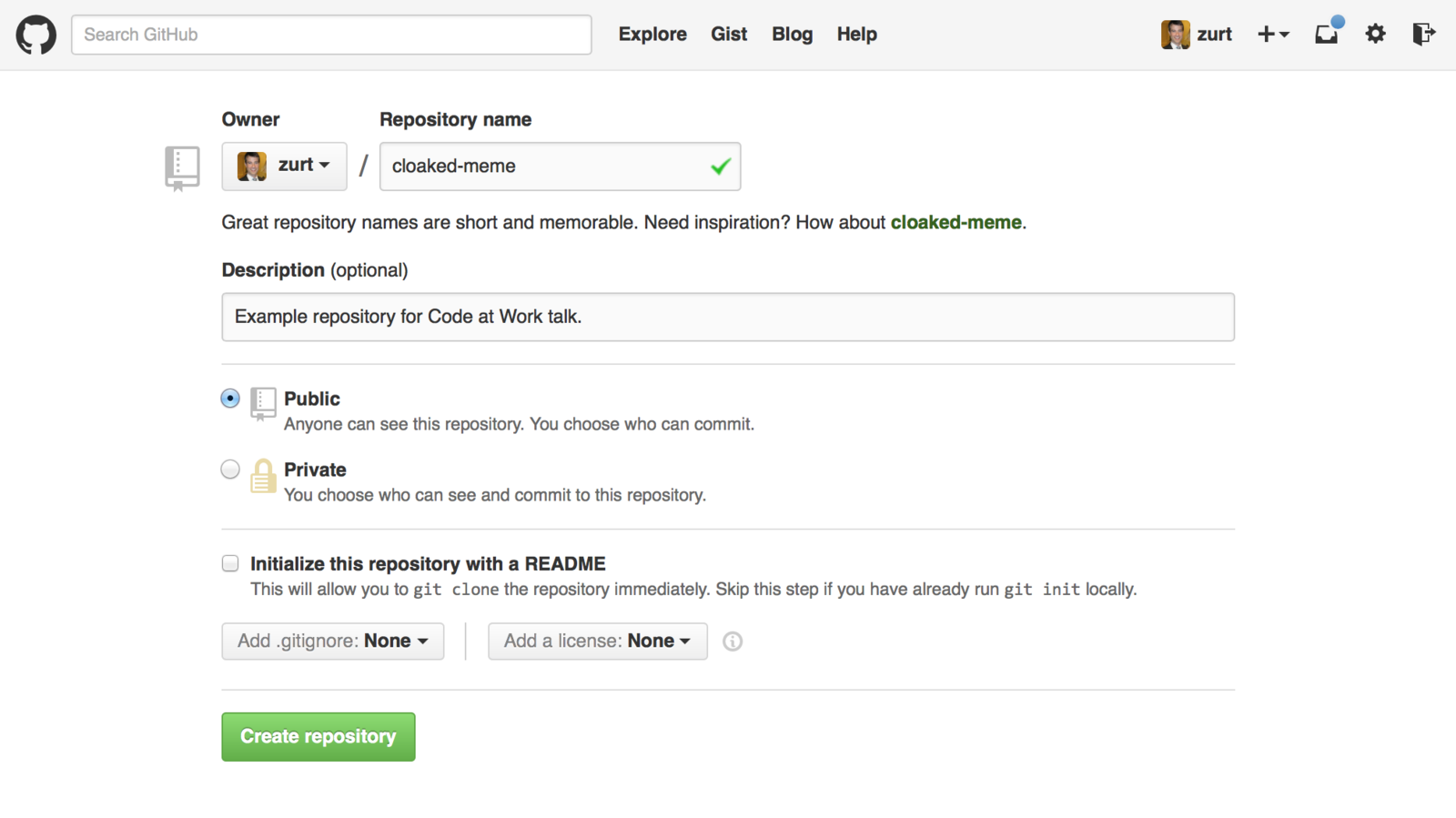Edit the Repository name field
1456x818 pixels.
560,166
